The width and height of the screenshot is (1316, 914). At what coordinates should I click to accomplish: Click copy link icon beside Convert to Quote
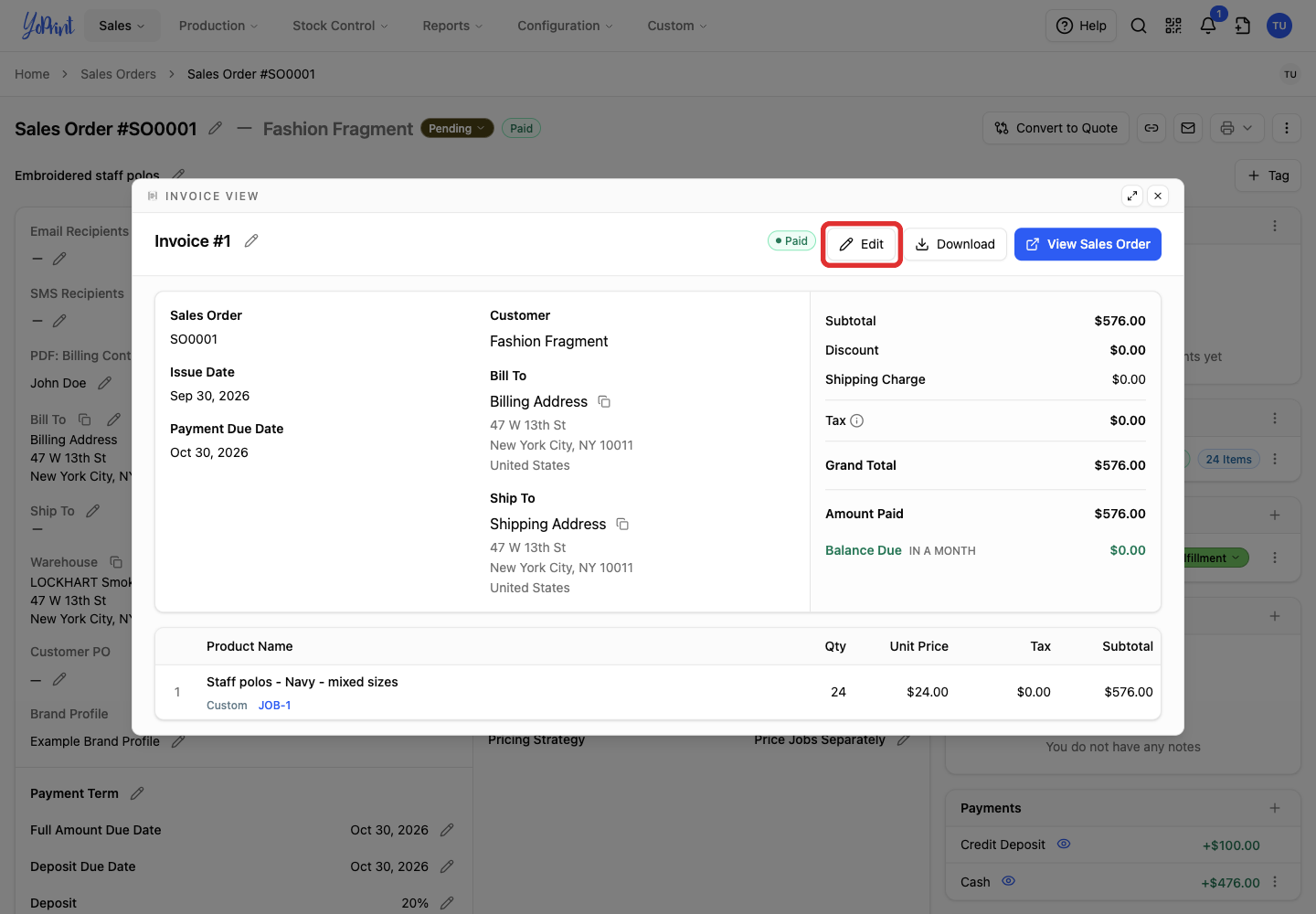click(x=1151, y=128)
